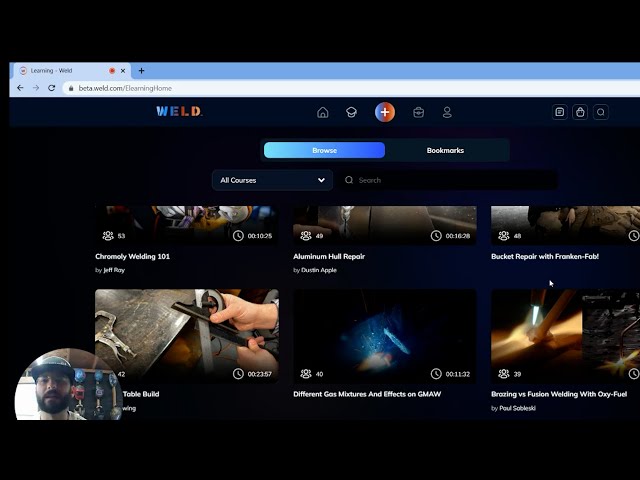Click the round plus create button
Viewport: 640px width, 480px height.
tap(385, 112)
